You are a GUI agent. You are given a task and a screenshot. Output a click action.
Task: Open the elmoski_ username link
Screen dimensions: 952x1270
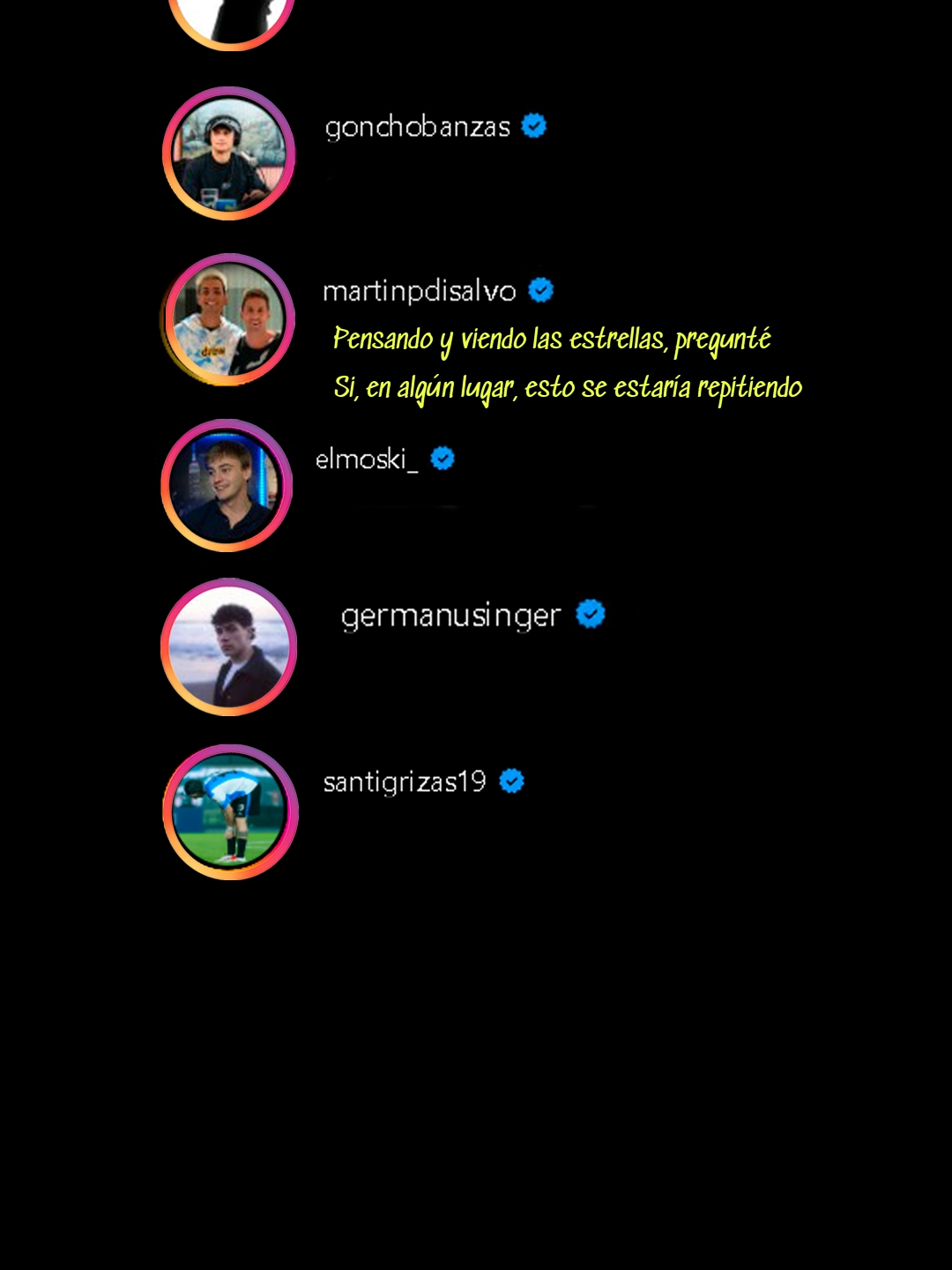(x=367, y=459)
